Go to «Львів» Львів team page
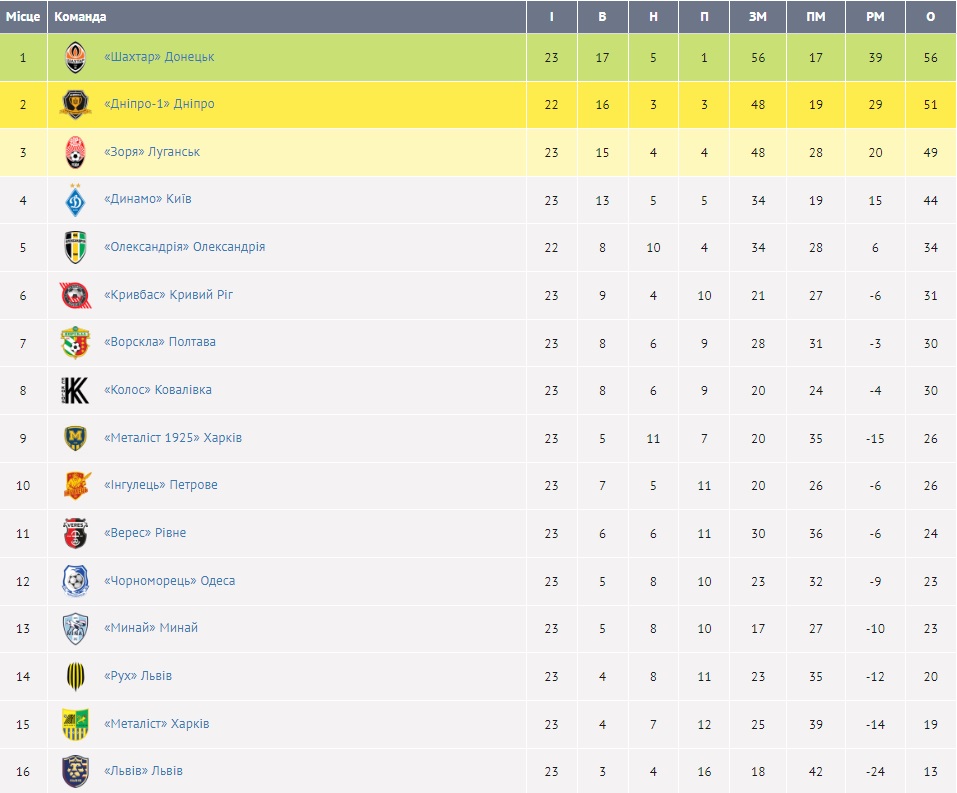Viewport: 957px width, 793px height. tap(143, 771)
